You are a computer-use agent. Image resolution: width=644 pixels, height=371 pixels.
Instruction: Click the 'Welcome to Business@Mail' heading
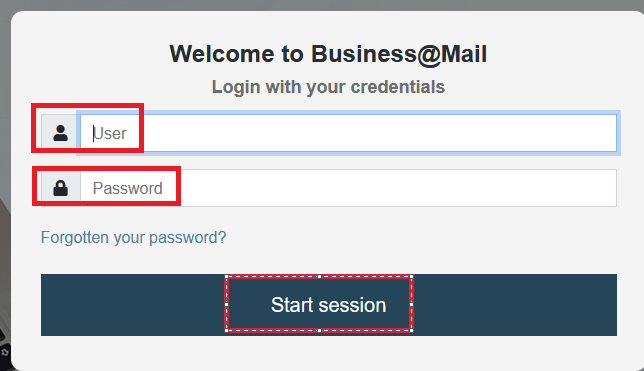[328, 54]
